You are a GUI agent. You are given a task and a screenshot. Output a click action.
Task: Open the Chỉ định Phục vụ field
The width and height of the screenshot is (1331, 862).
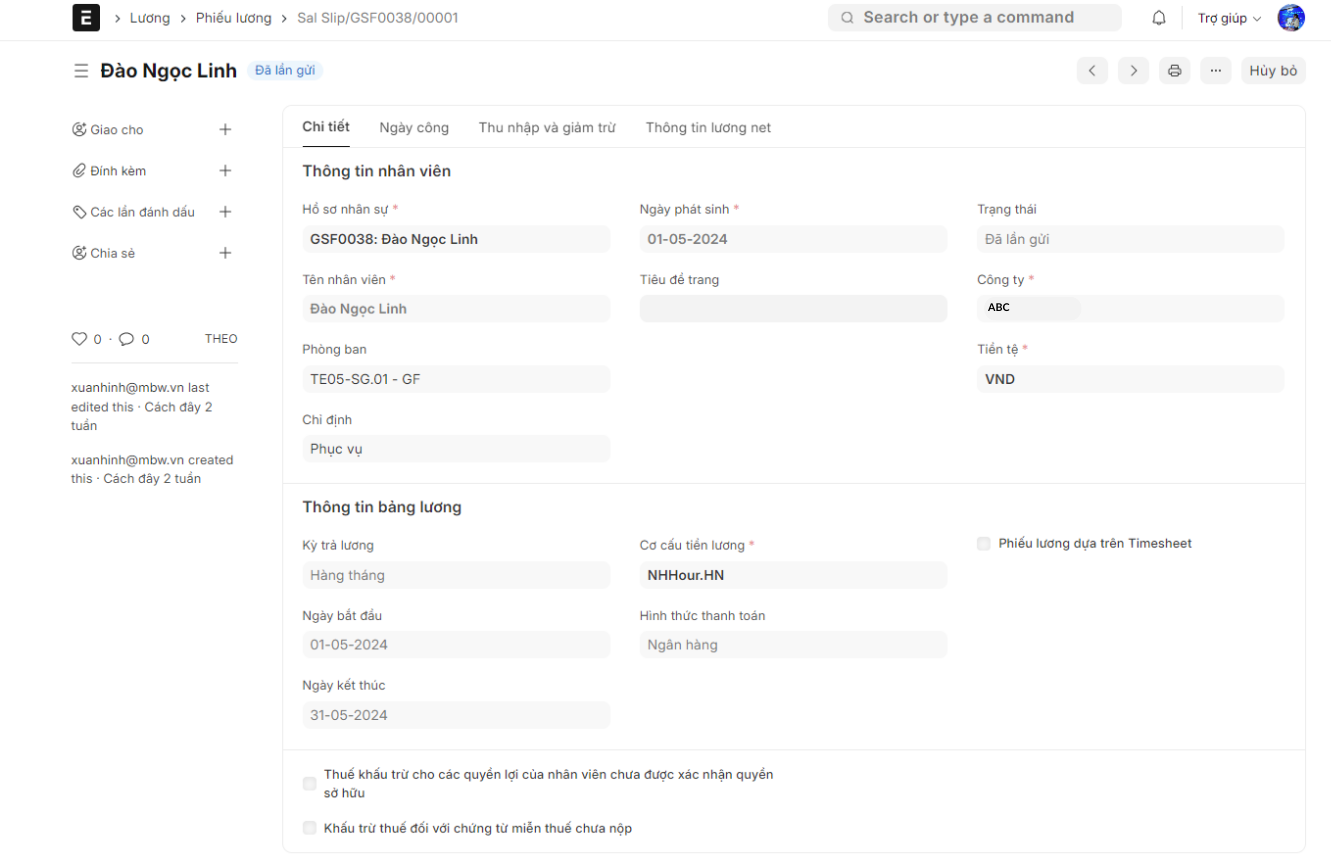click(x=456, y=449)
